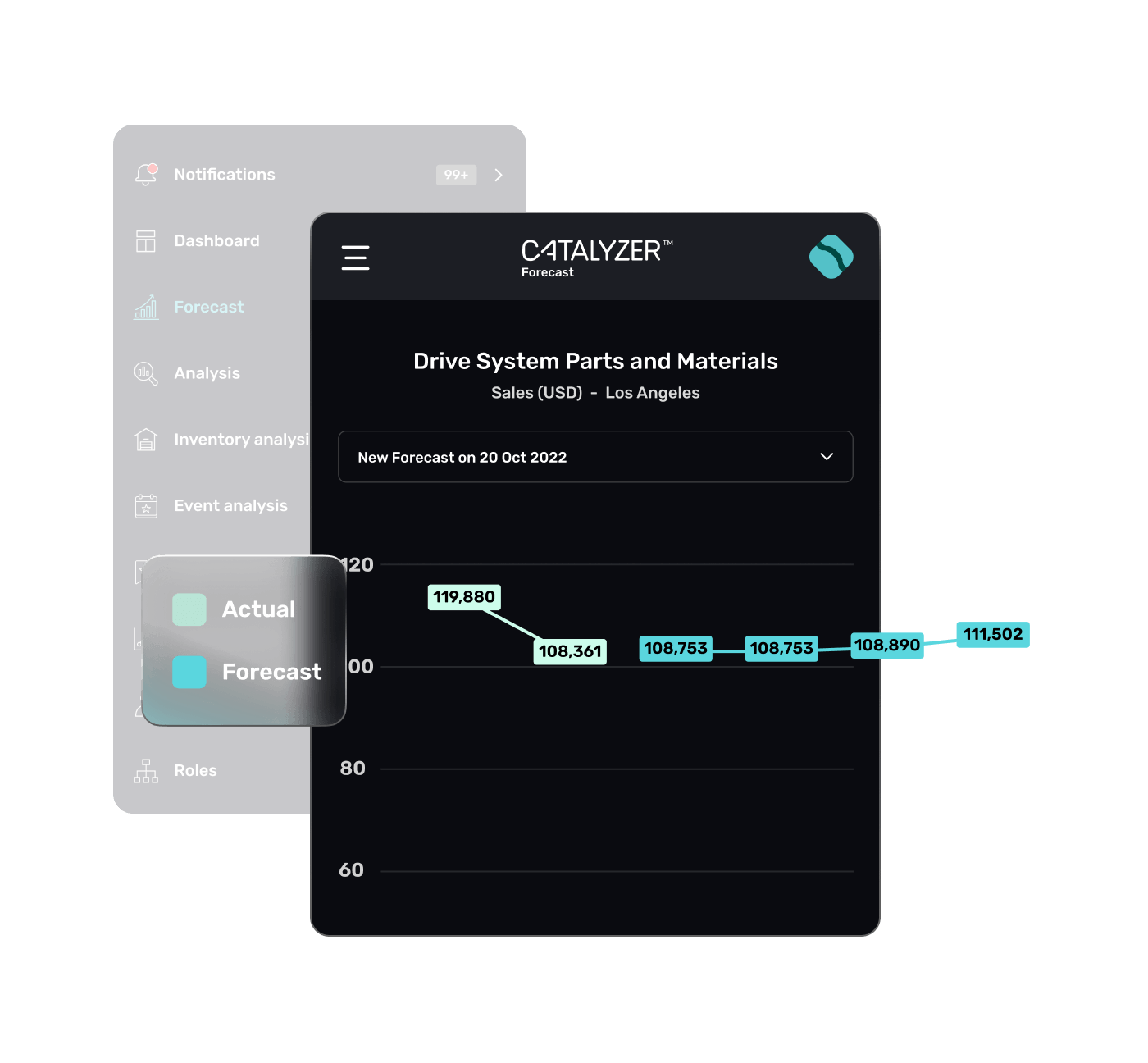Open the Dashboard layout icon

tap(146, 241)
